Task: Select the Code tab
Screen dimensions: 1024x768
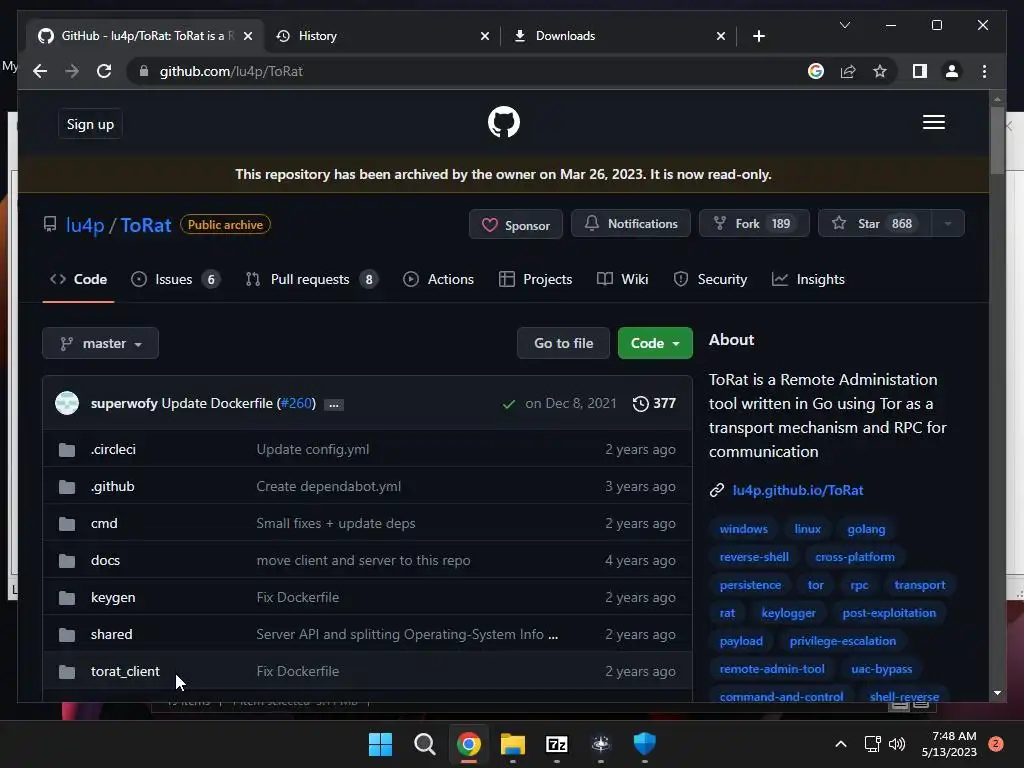Action: [78, 280]
